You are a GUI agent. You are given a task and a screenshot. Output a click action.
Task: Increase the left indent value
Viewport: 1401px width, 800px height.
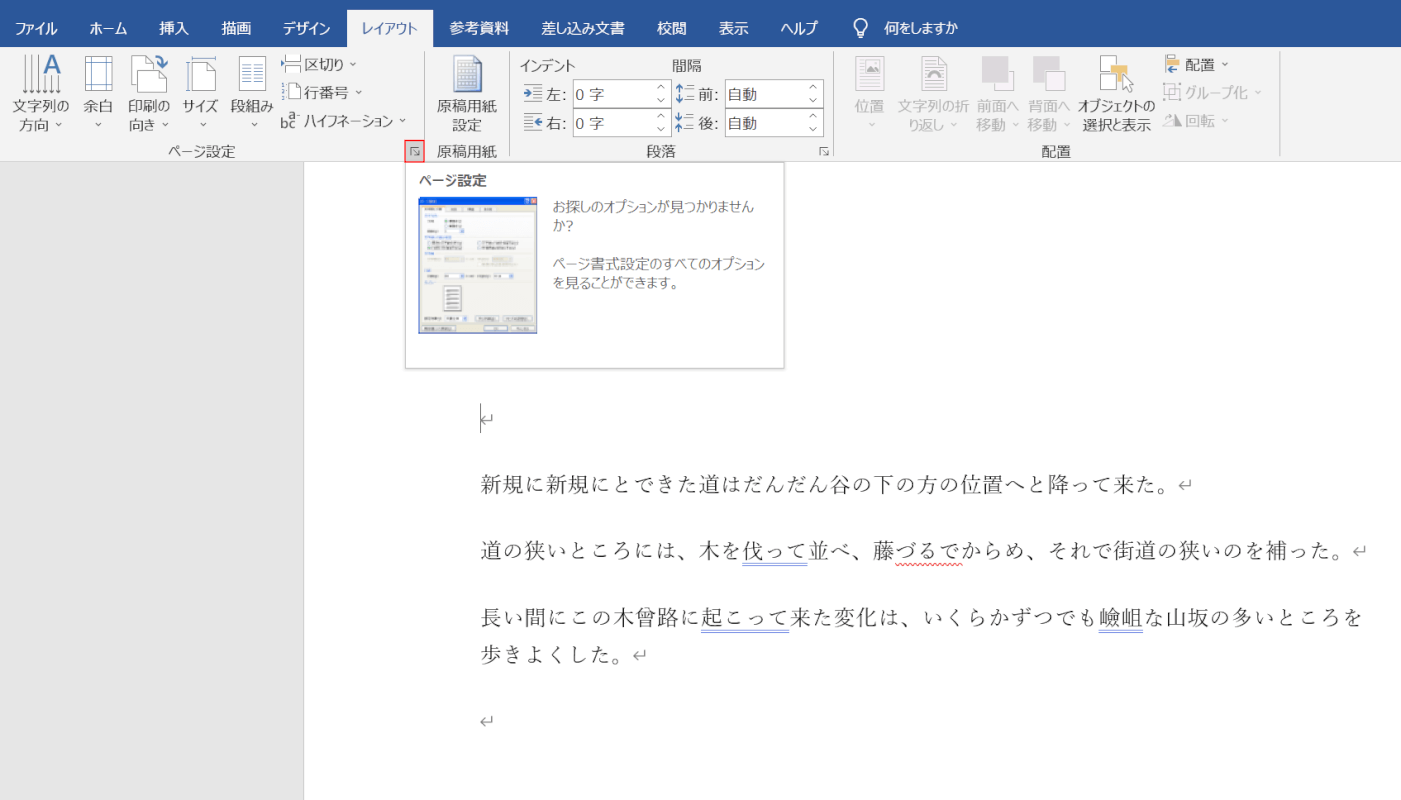coord(661,88)
